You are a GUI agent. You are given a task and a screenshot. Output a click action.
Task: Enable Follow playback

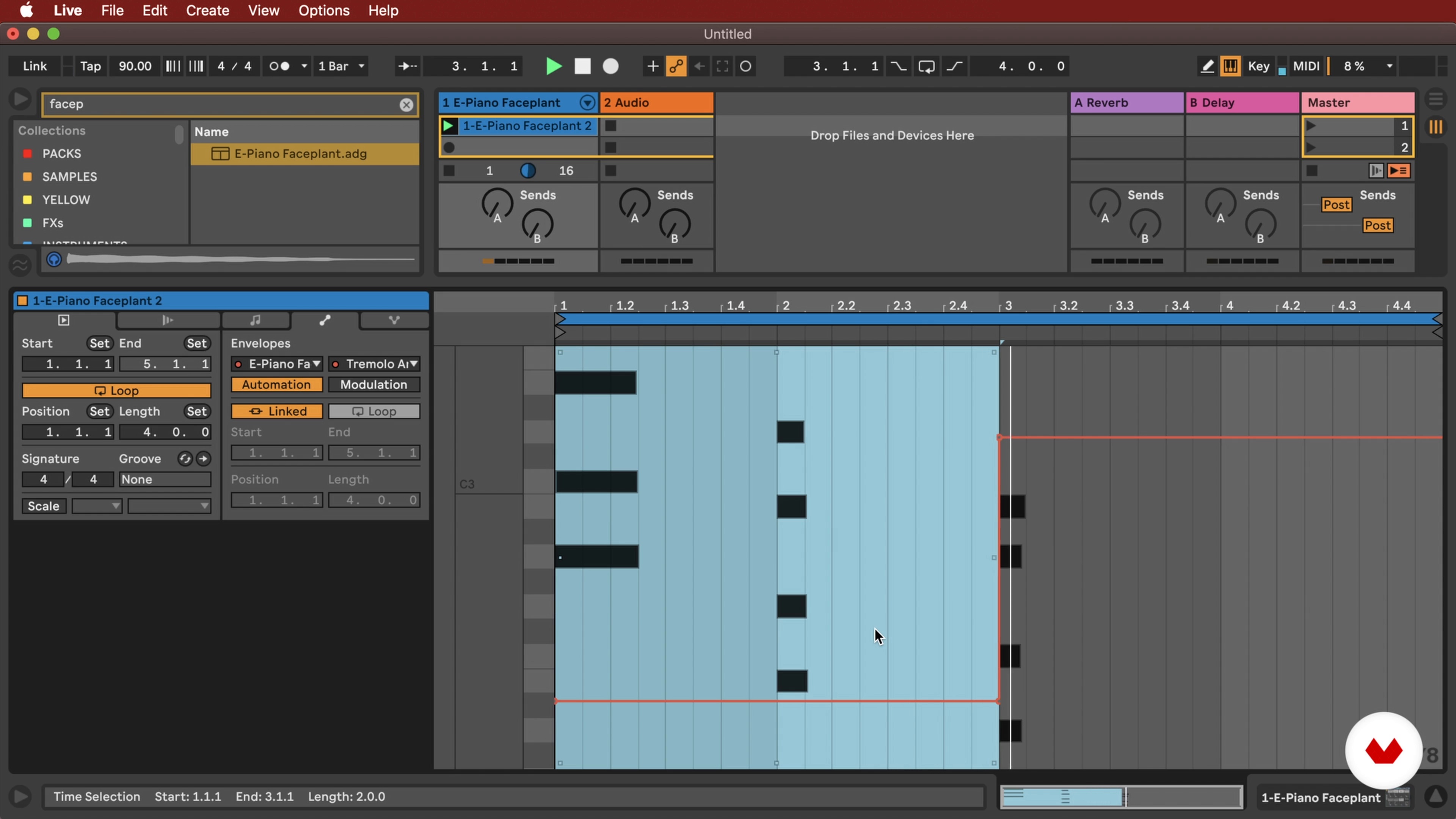tap(407, 66)
